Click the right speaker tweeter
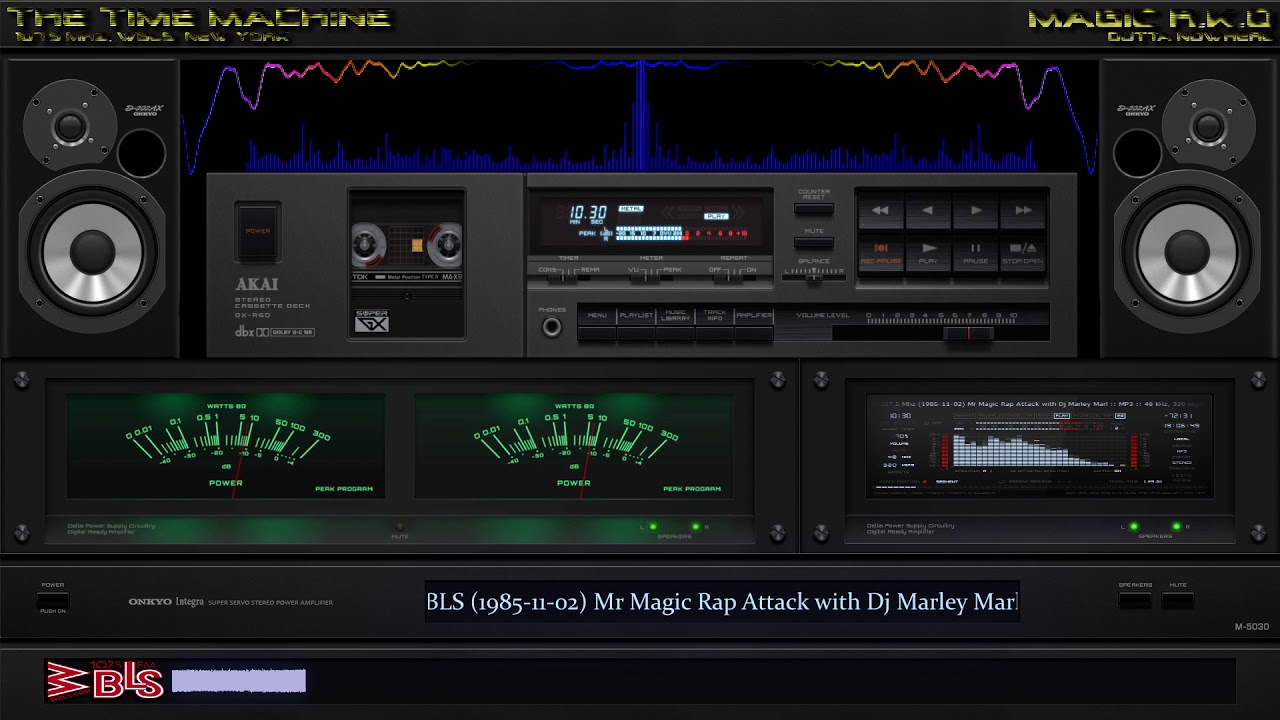This screenshot has width=1280, height=720. tap(1209, 125)
